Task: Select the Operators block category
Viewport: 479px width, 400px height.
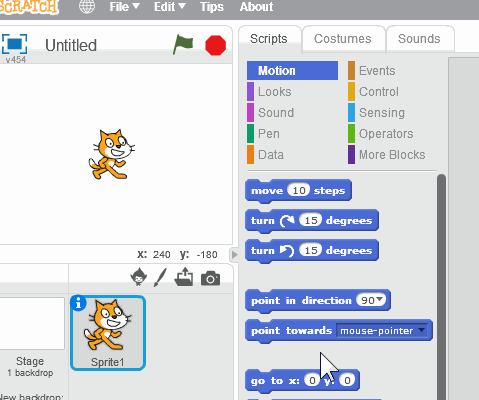Action: tap(381, 134)
